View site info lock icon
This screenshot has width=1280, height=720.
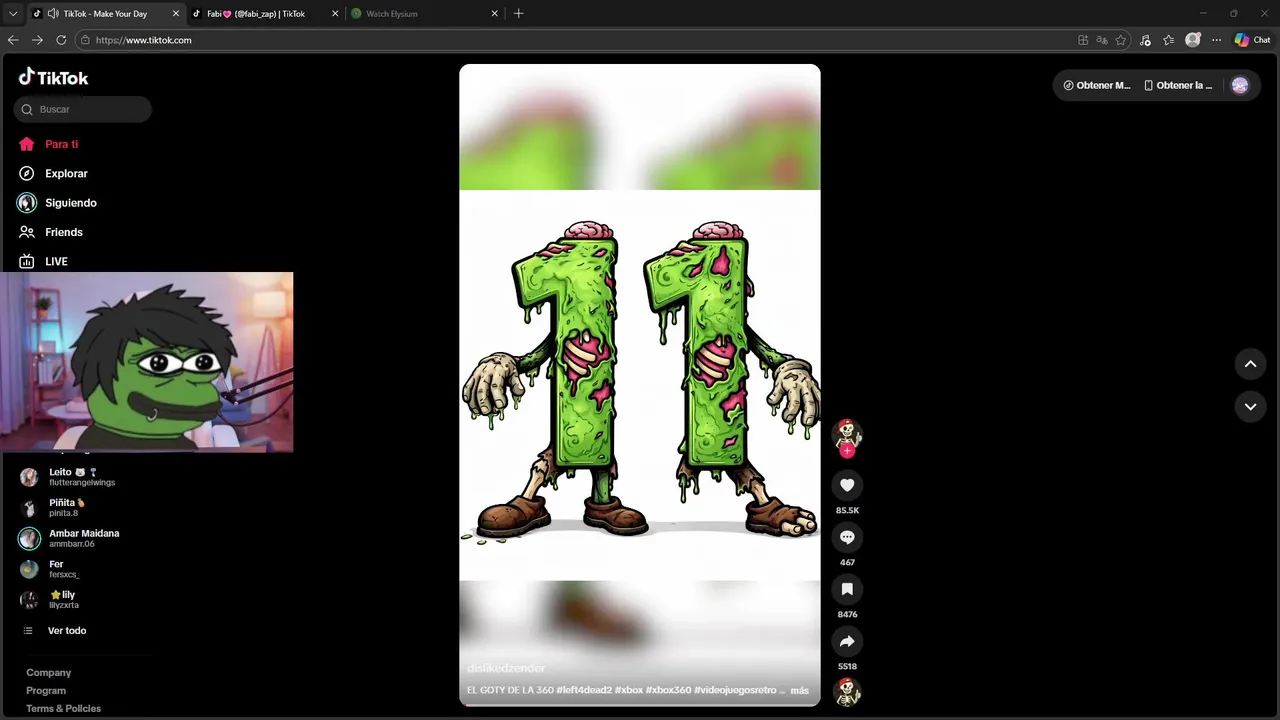pos(86,40)
